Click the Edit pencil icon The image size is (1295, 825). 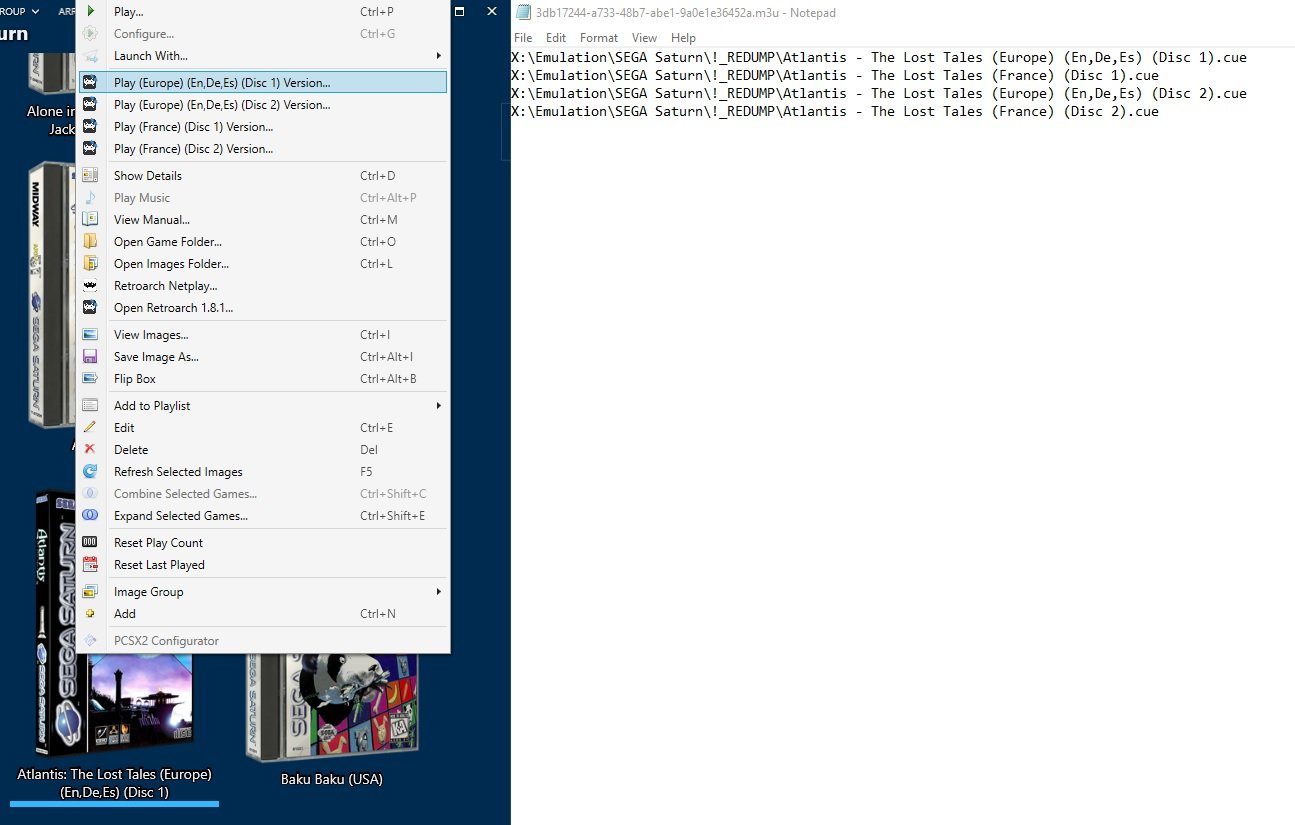[90, 428]
